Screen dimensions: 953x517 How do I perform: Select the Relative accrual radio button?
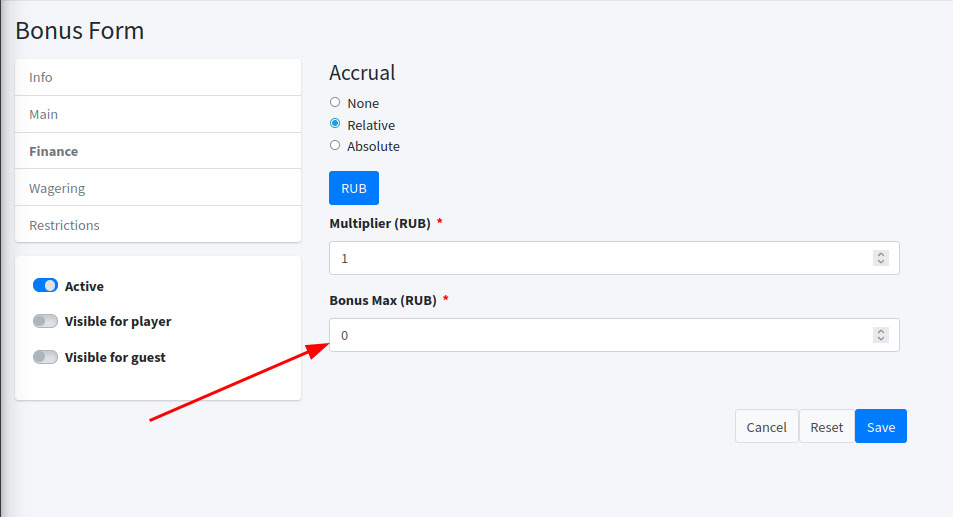(335, 124)
